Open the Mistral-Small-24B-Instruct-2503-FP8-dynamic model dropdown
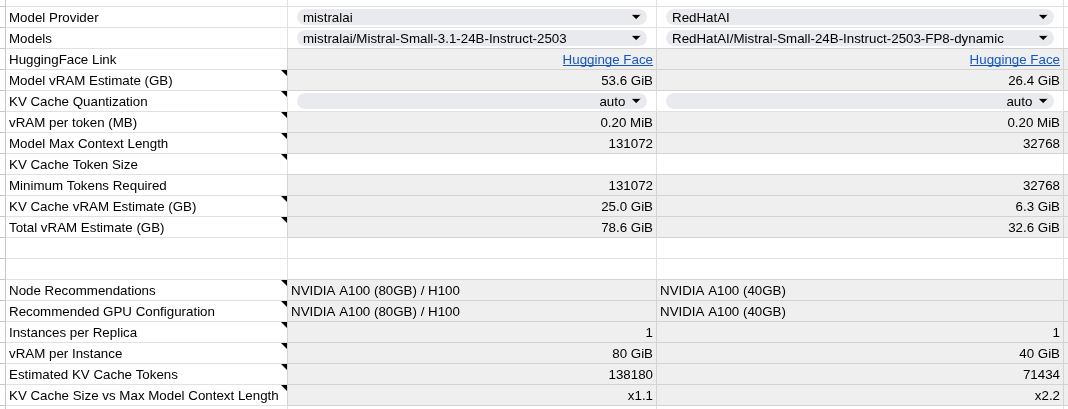1068x409 pixels. 860,38
